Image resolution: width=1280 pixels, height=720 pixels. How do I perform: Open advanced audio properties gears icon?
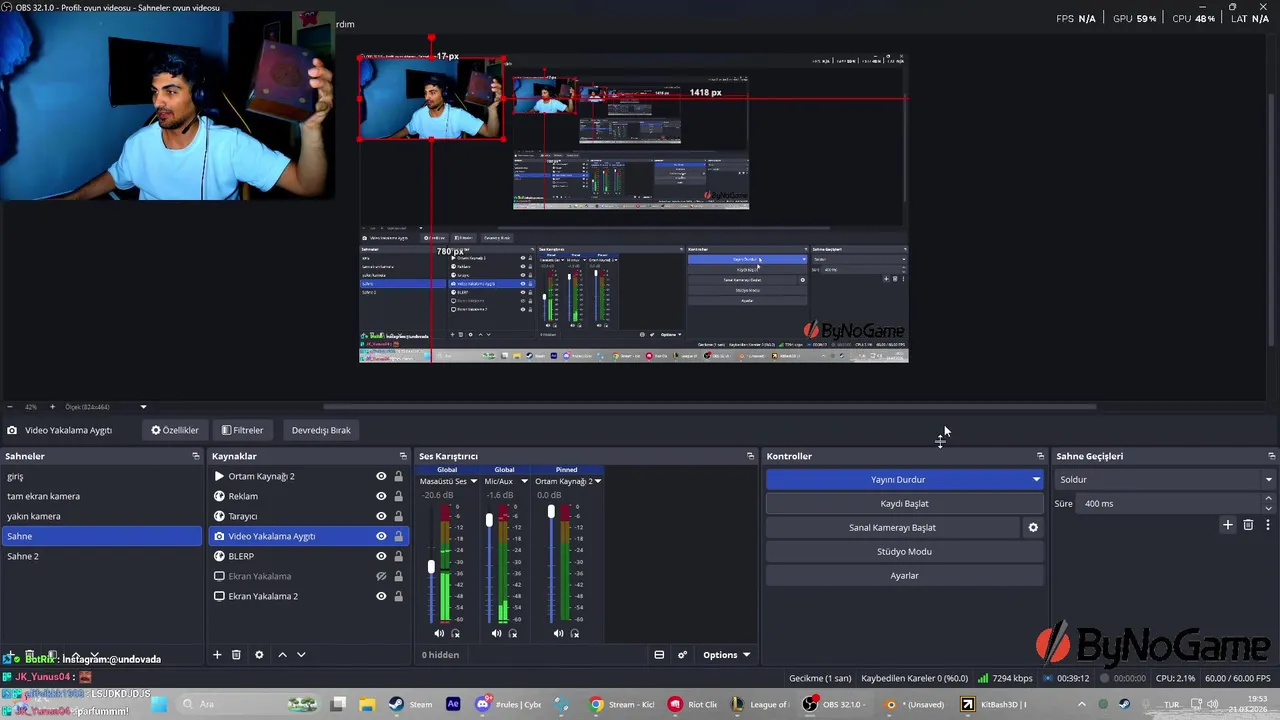(682, 655)
